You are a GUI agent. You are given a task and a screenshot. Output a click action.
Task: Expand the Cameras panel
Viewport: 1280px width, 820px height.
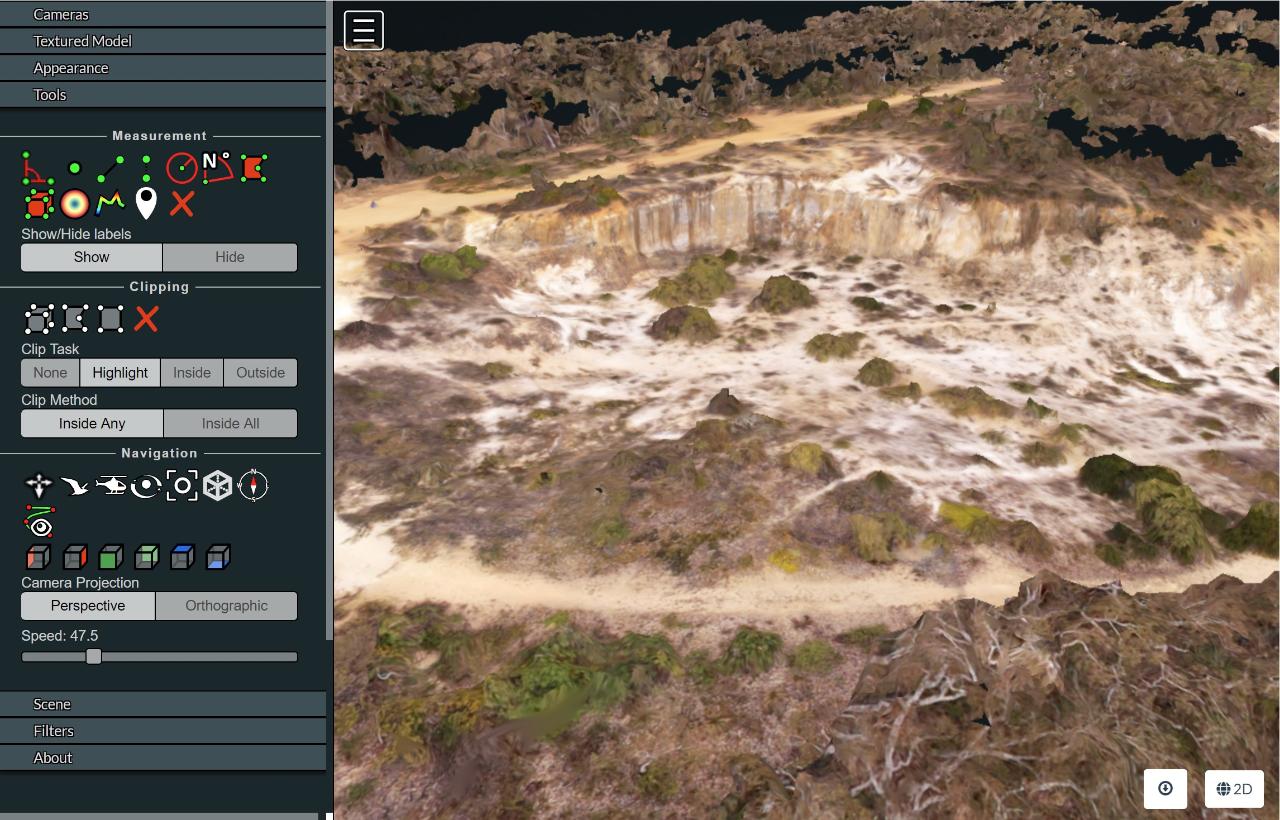(x=62, y=14)
